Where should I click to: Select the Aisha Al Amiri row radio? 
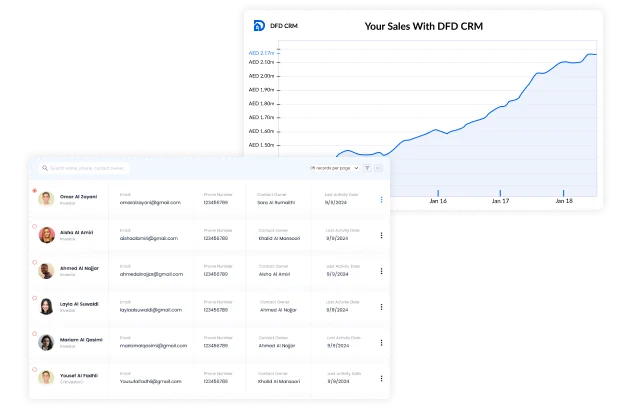click(35, 226)
